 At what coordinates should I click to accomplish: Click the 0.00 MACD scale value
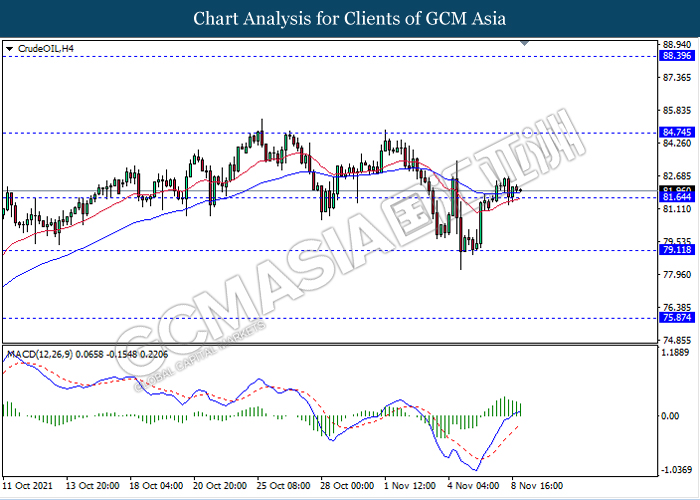(x=671, y=416)
